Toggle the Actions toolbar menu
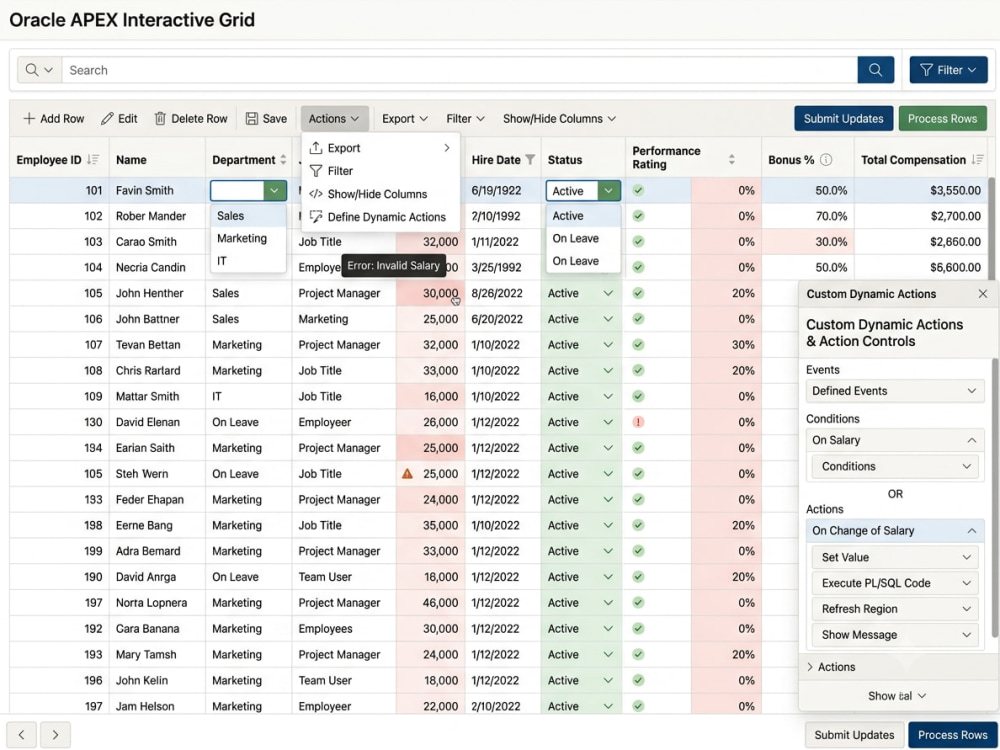 tap(334, 119)
